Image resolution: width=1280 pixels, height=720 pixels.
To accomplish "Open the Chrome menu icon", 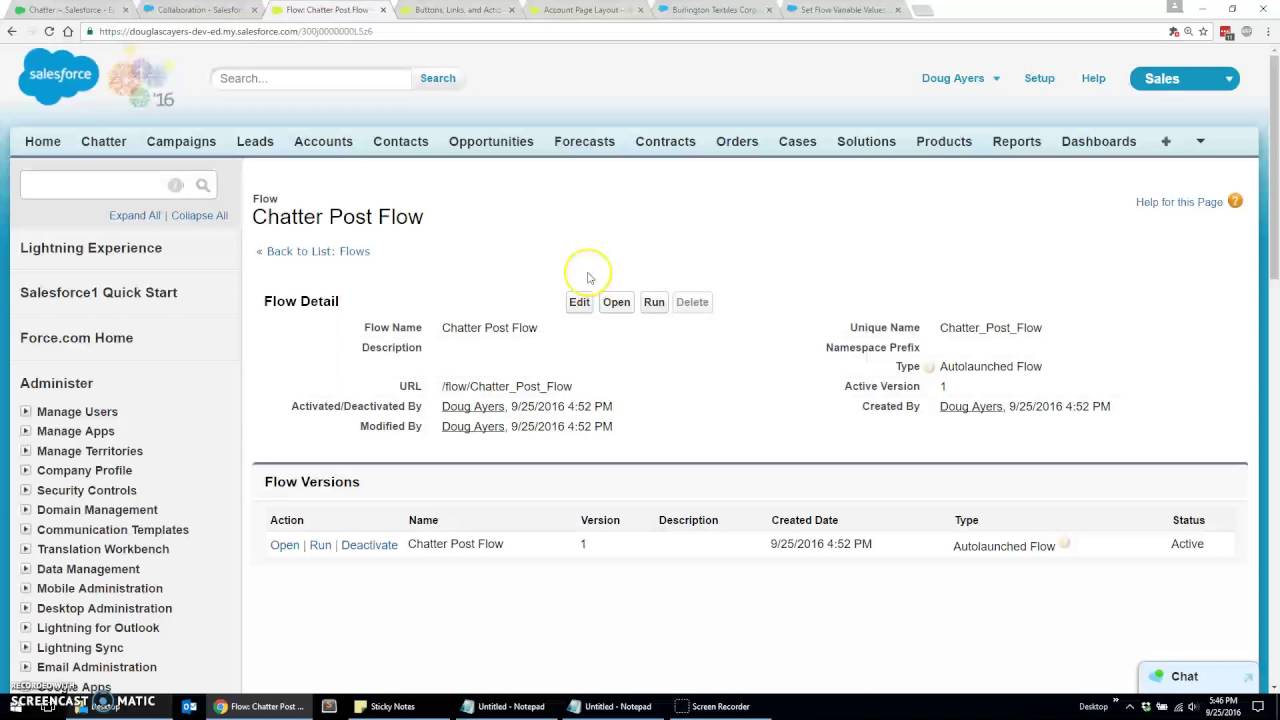I will pyautogui.click(x=1267, y=31).
